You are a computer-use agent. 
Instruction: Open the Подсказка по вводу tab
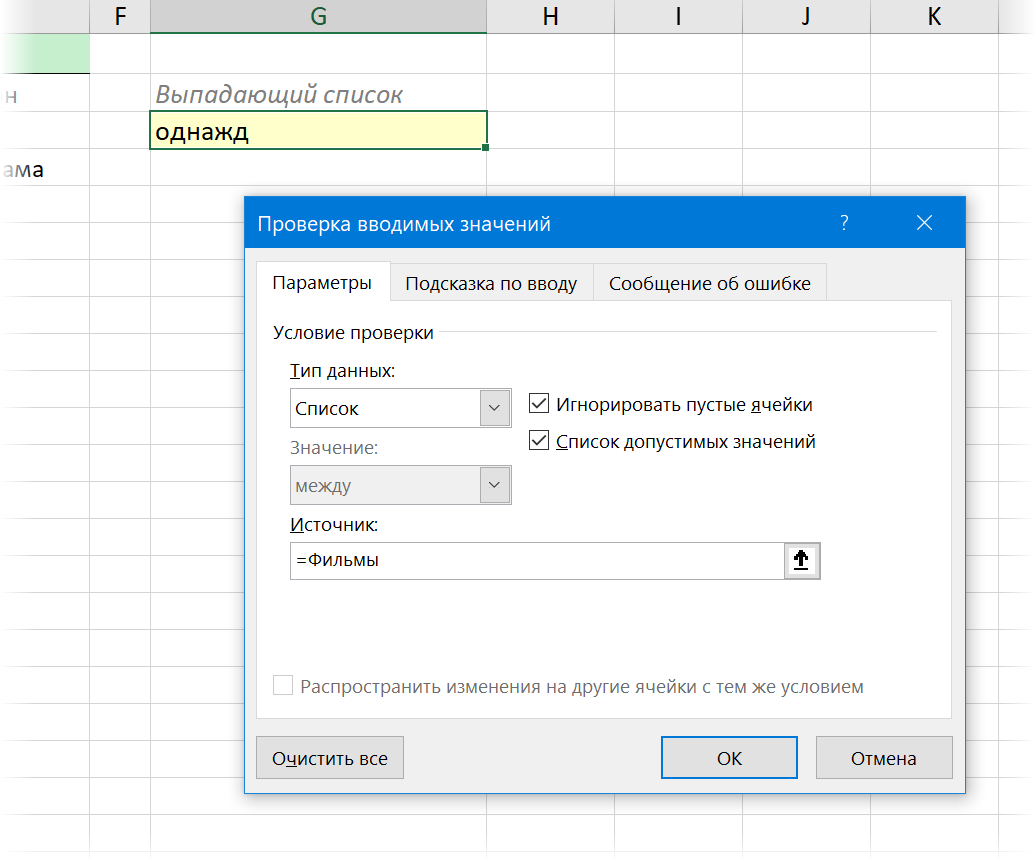tap(491, 283)
